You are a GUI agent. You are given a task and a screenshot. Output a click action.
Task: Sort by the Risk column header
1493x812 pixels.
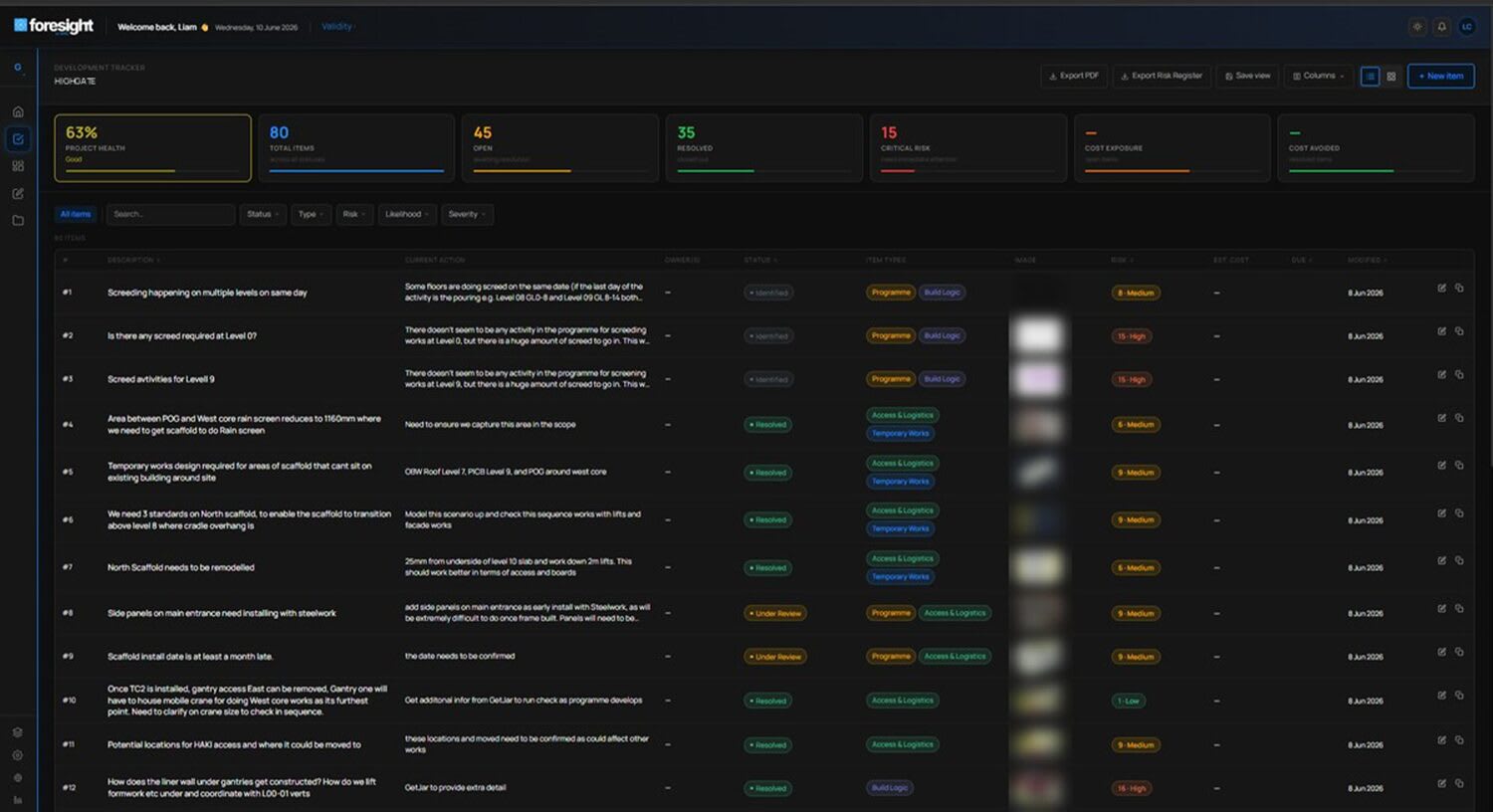tap(1120, 260)
